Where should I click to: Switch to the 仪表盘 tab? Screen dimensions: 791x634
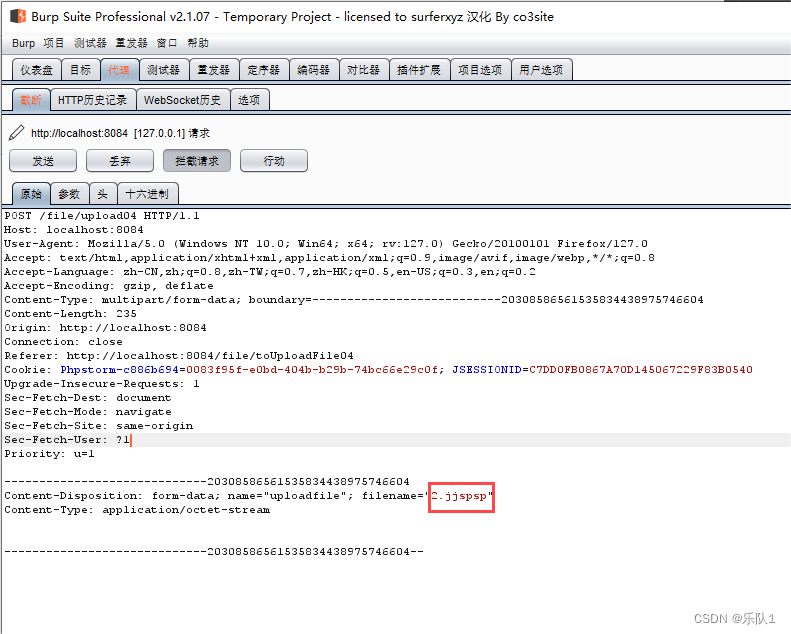tap(36, 70)
